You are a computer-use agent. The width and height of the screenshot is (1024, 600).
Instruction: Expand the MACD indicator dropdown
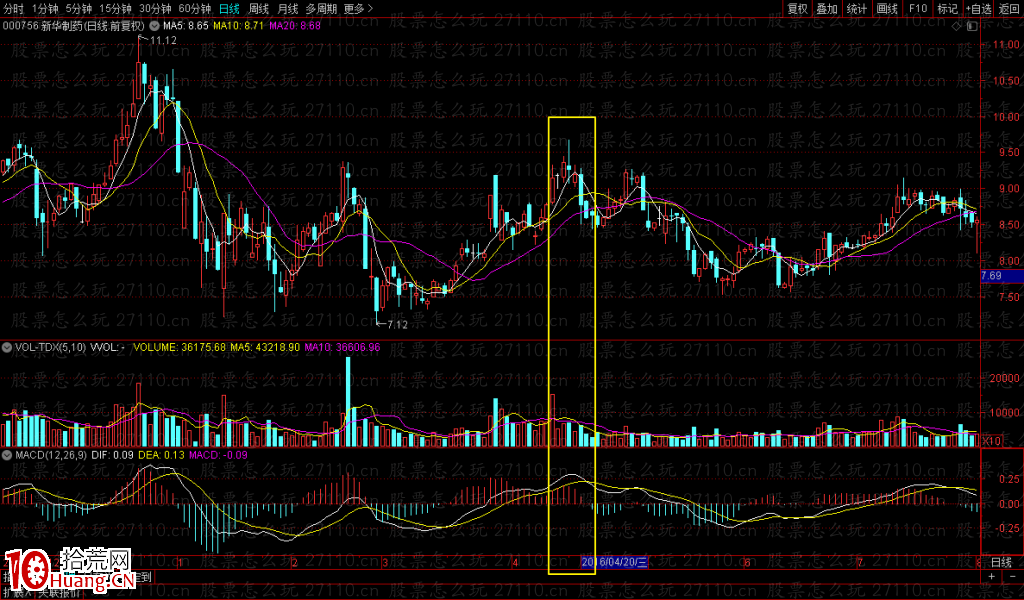coord(7,454)
